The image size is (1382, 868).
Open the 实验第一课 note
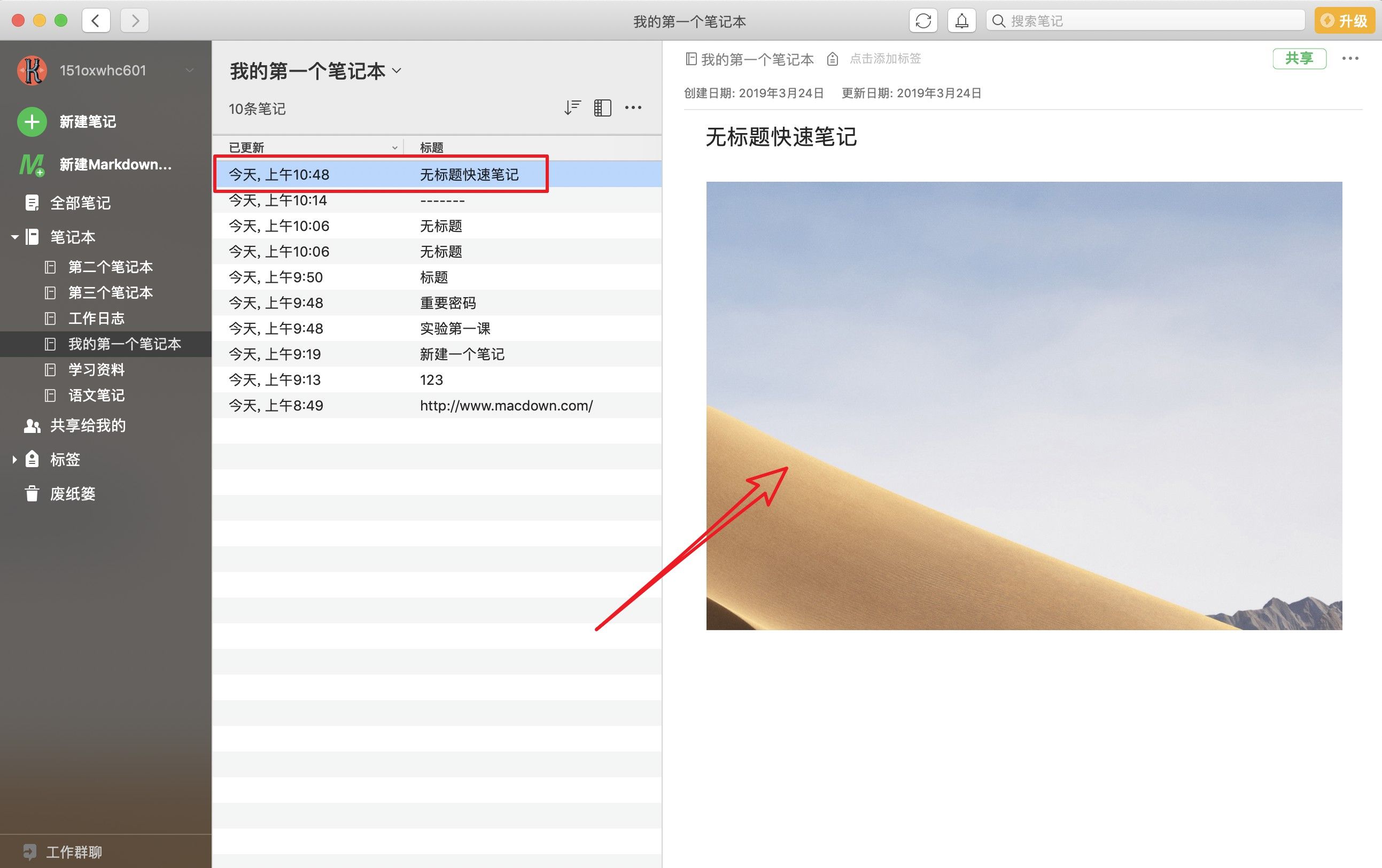(x=437, y=328)
